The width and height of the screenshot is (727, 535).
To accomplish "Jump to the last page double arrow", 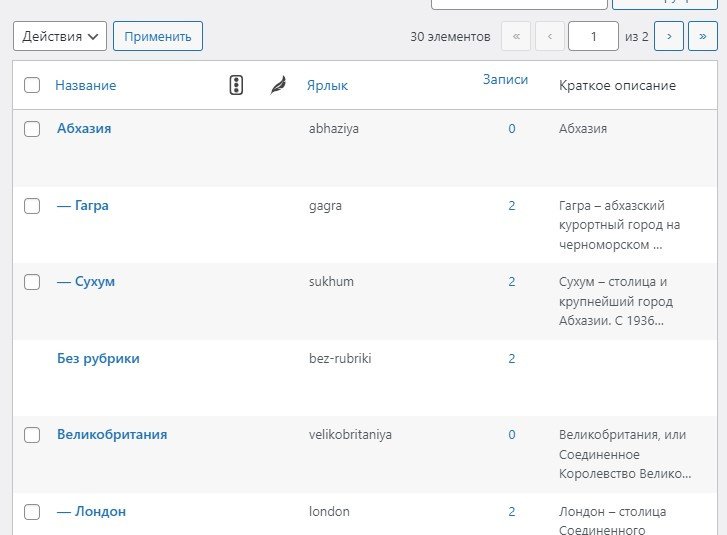I will point(703,36).
